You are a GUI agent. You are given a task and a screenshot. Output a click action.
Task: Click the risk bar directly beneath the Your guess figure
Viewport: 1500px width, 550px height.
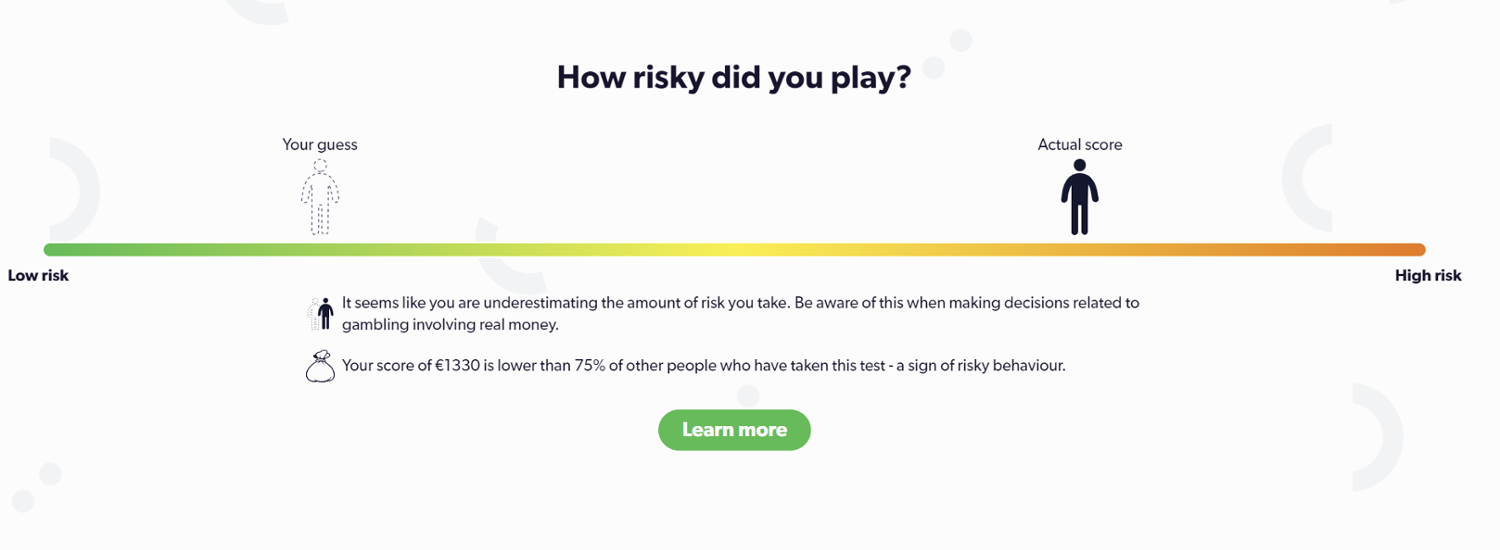[x=320, y=250]
